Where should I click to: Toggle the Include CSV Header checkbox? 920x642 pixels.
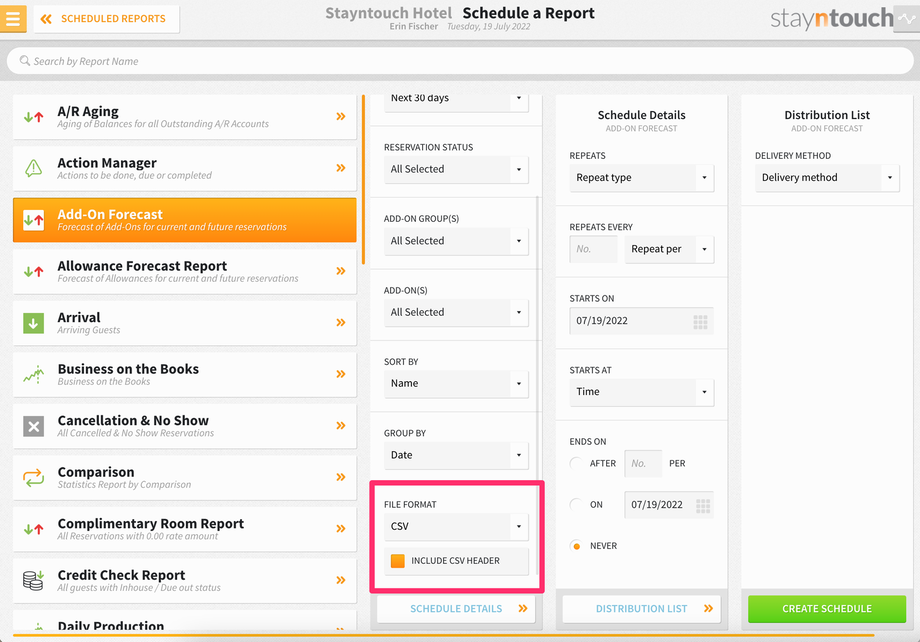(398, 561)
